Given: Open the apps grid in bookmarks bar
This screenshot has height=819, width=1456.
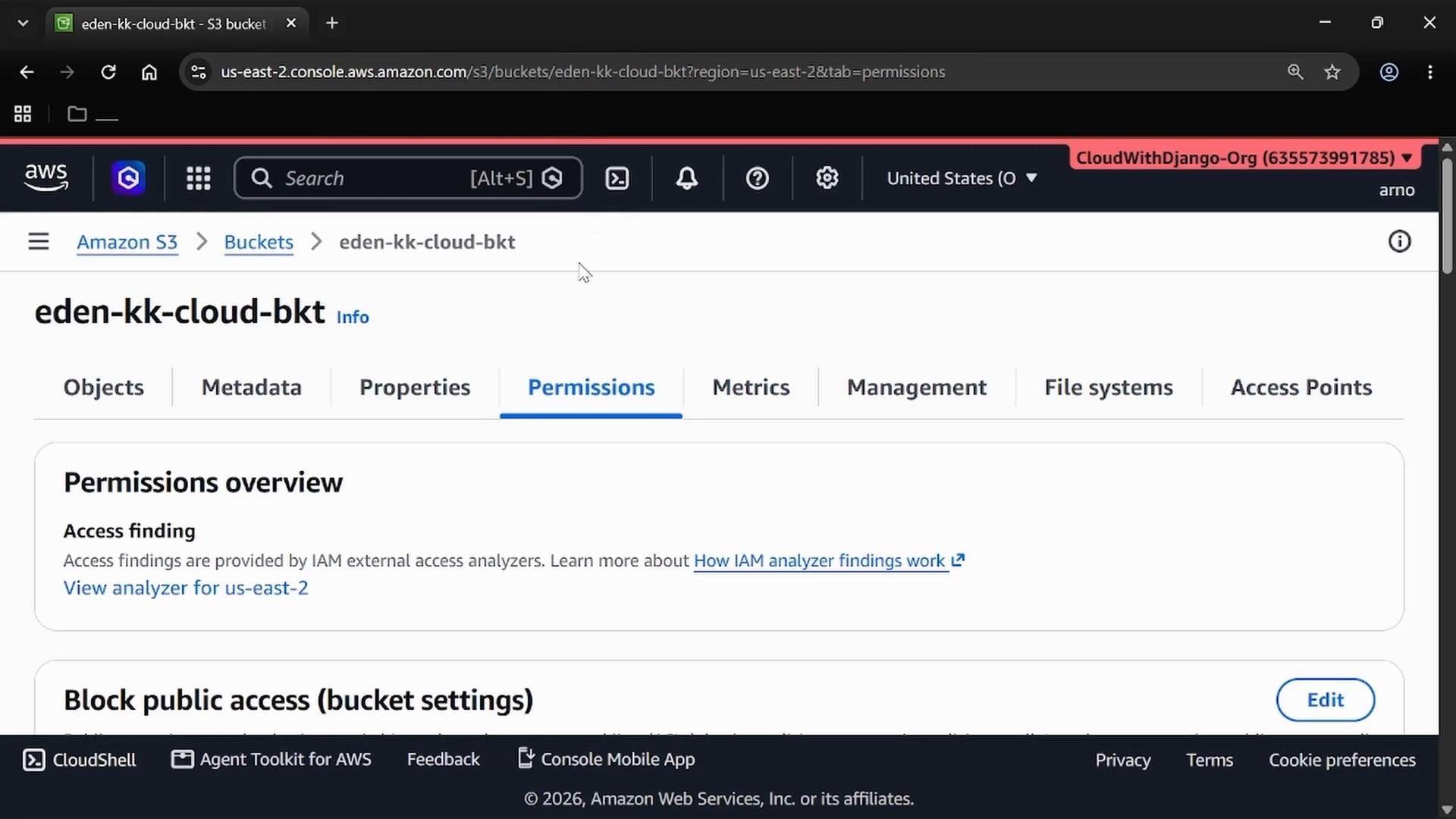Looking at the screenshot, I should pos(23,114).
